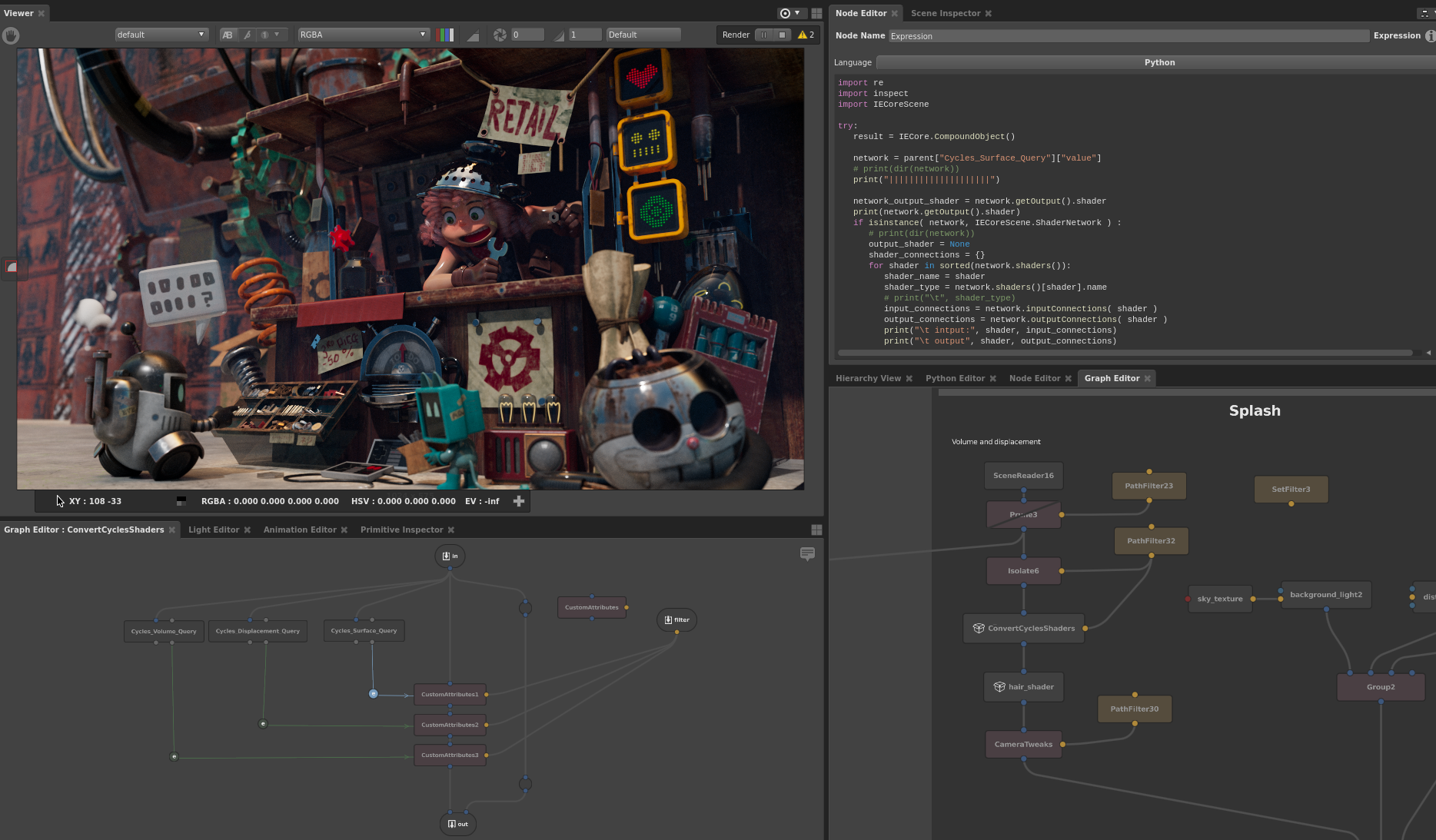Toggle the A/B comparison button in Viewer
Viewport: 1436px width, 840px height.
pos(228,35)
